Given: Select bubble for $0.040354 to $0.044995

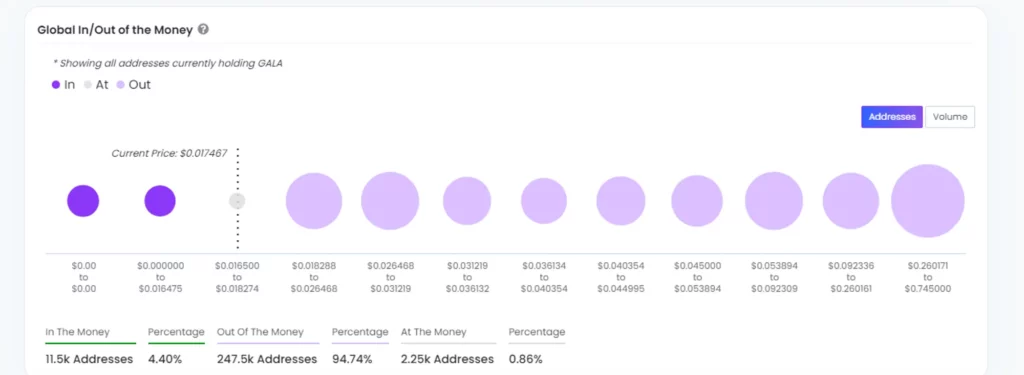Looking at the screenshot, I should (x=620, y=201).
